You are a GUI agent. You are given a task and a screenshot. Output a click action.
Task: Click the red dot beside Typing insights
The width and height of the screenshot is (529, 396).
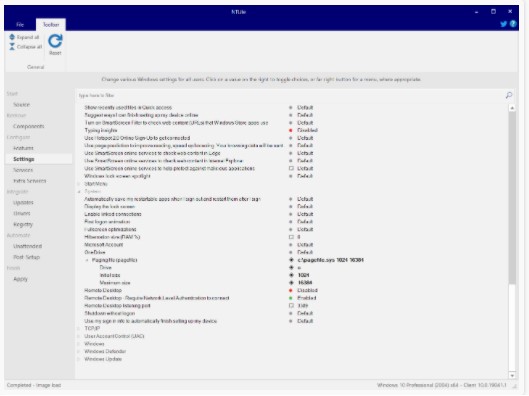pos(290,131)
